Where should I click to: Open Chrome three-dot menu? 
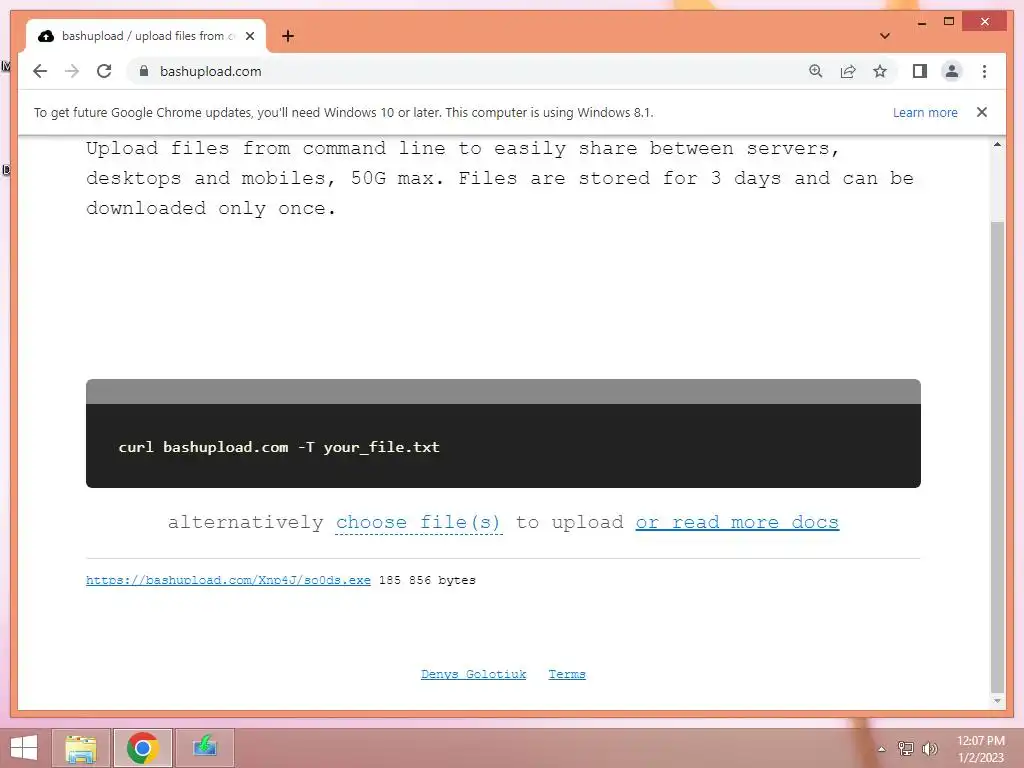pyautogui.click(x=984, y=71)
